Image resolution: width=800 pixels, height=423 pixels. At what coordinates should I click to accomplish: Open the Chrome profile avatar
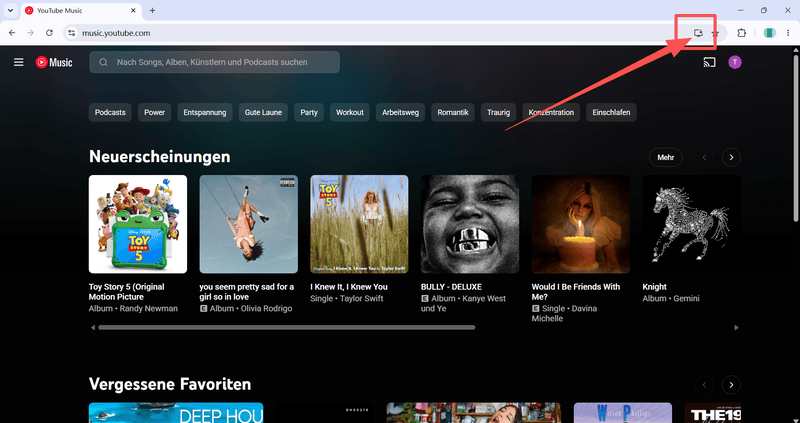coord(769,33)
